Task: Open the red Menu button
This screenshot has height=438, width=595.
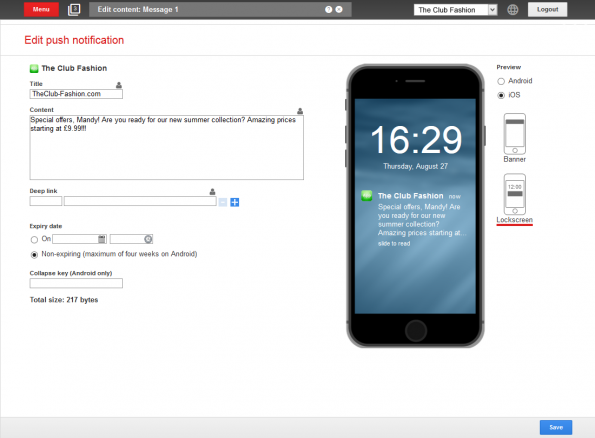Action: tap(41, 9)
